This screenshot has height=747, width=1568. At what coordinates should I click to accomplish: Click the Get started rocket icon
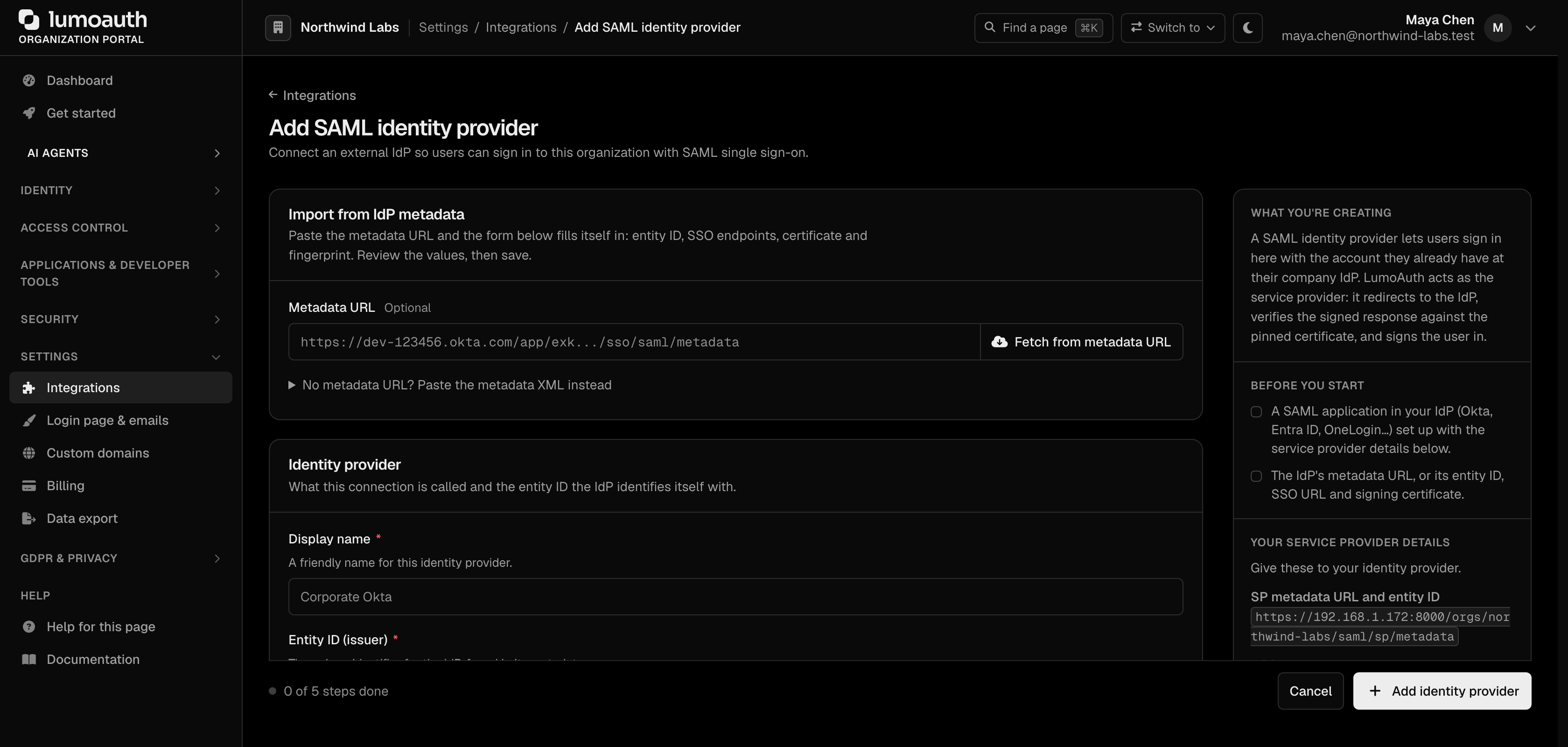tap(28, 113)
